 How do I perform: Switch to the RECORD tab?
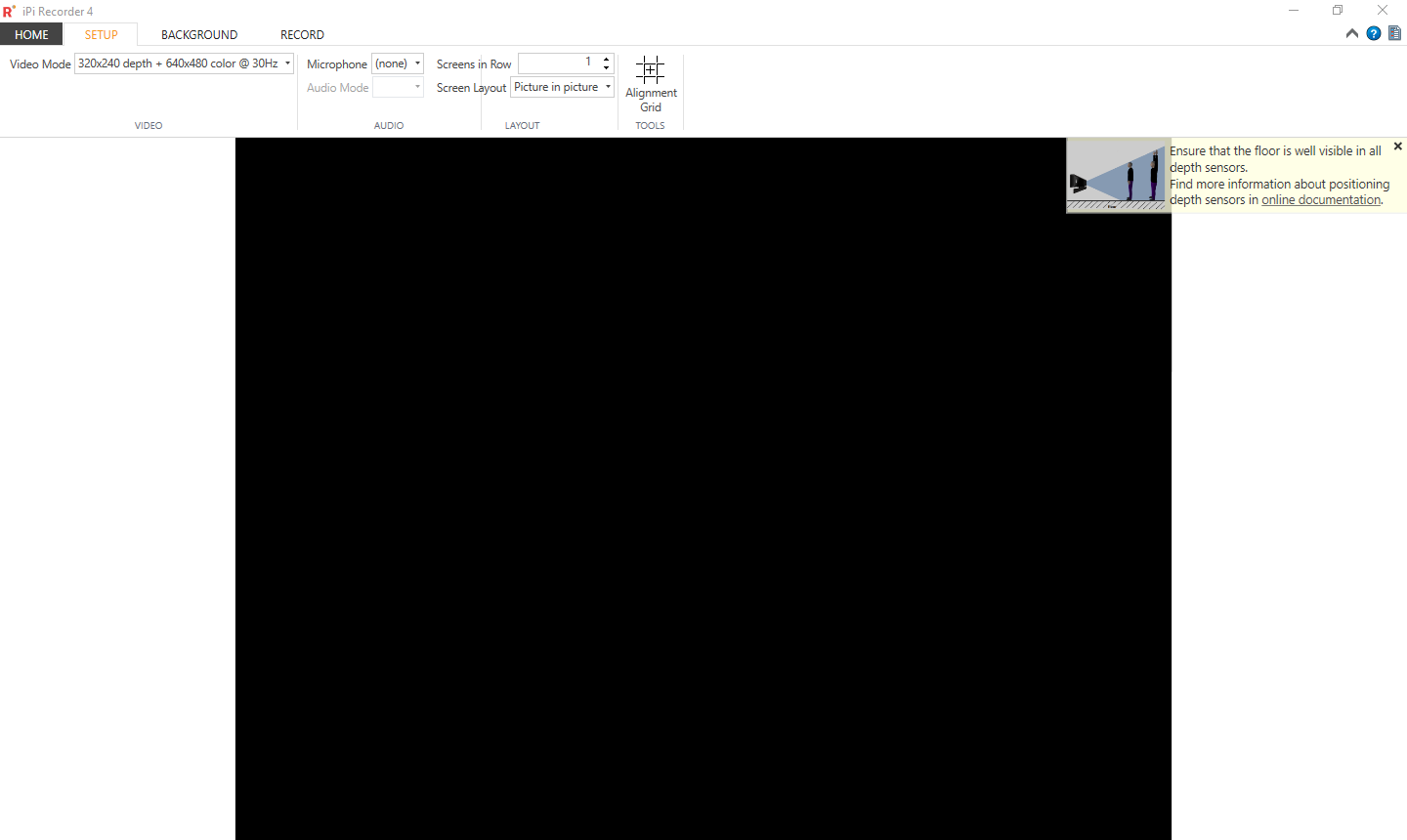click(302, 34)
